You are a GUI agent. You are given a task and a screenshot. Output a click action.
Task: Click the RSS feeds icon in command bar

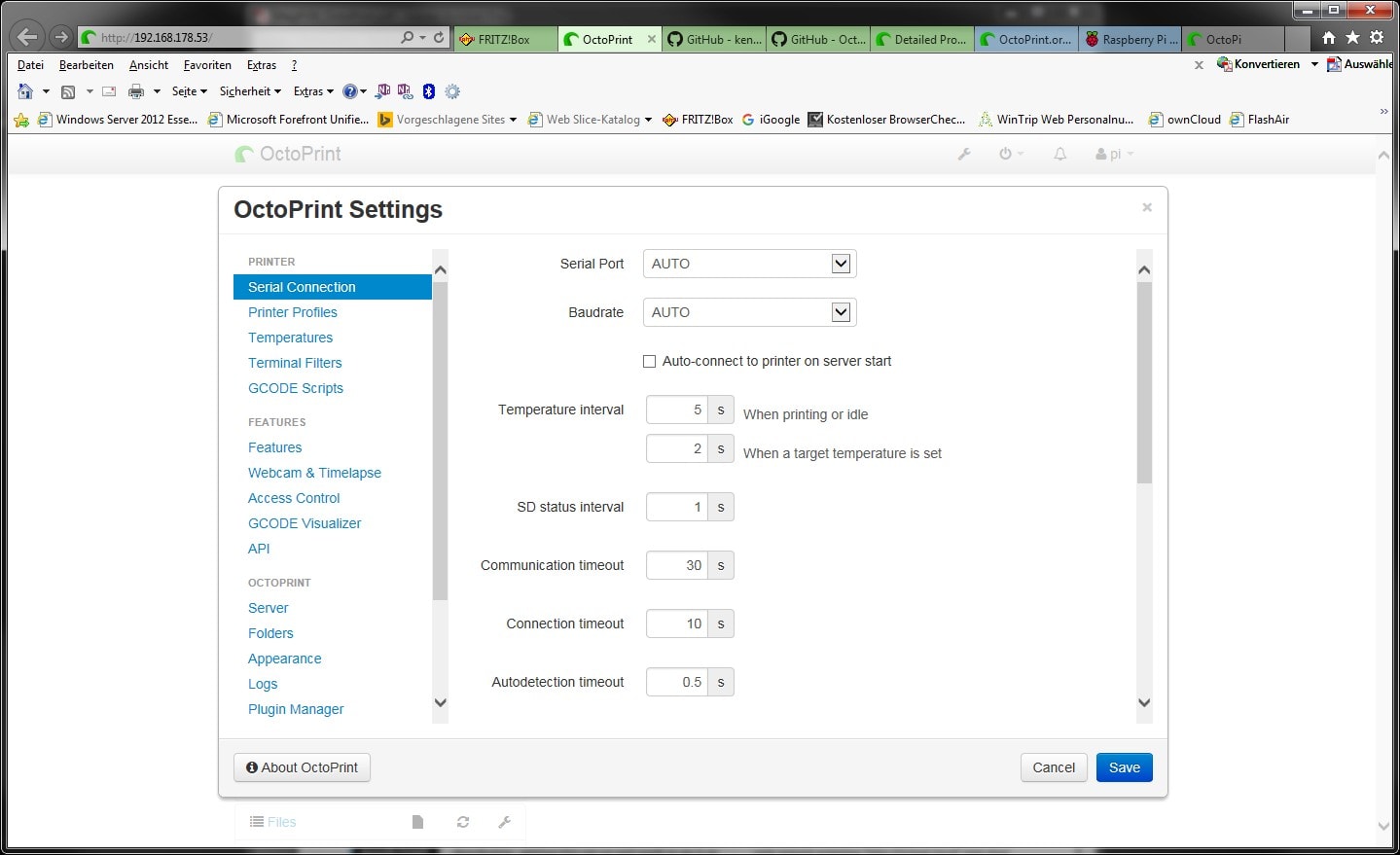(x=68, y=91)
